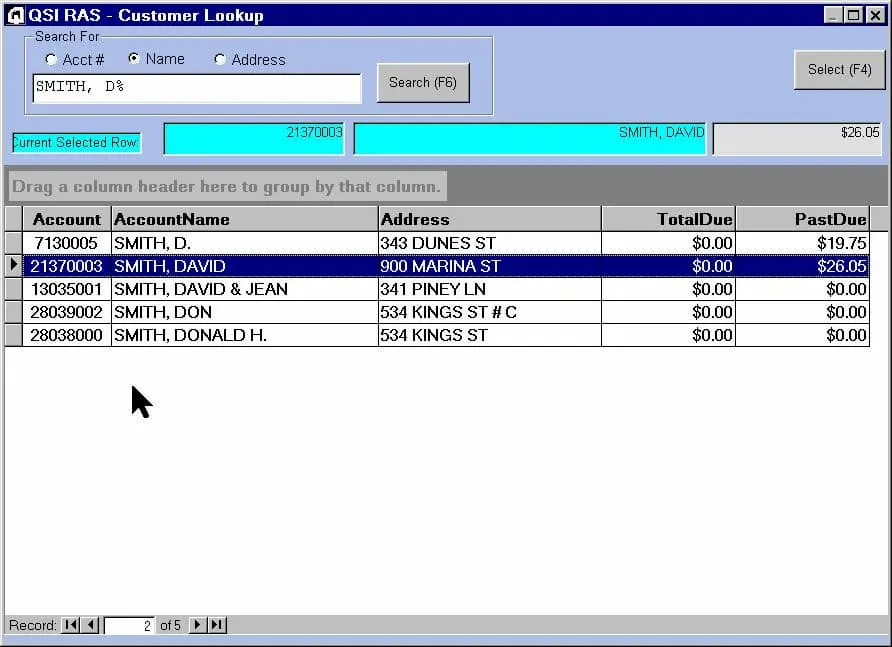Click account number 28038000
The height and width of the screenshot is (647, 892).
pyautogui.click(x=67, y=335)
